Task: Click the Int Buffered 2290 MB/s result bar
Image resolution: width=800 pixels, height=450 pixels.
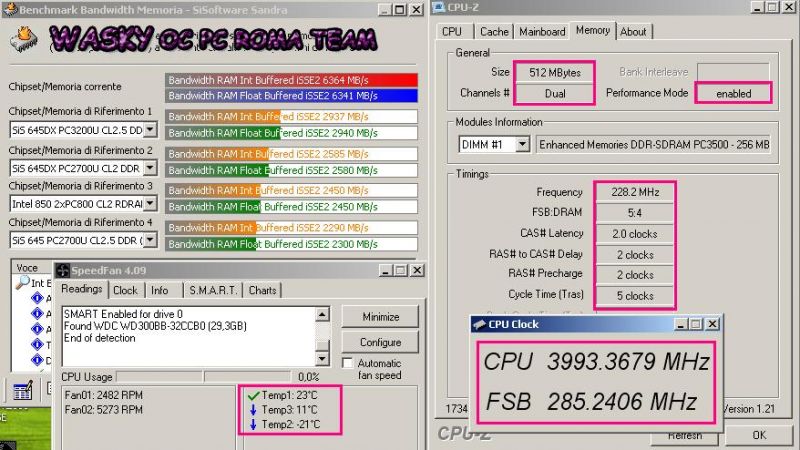Action: click(291, 228)
